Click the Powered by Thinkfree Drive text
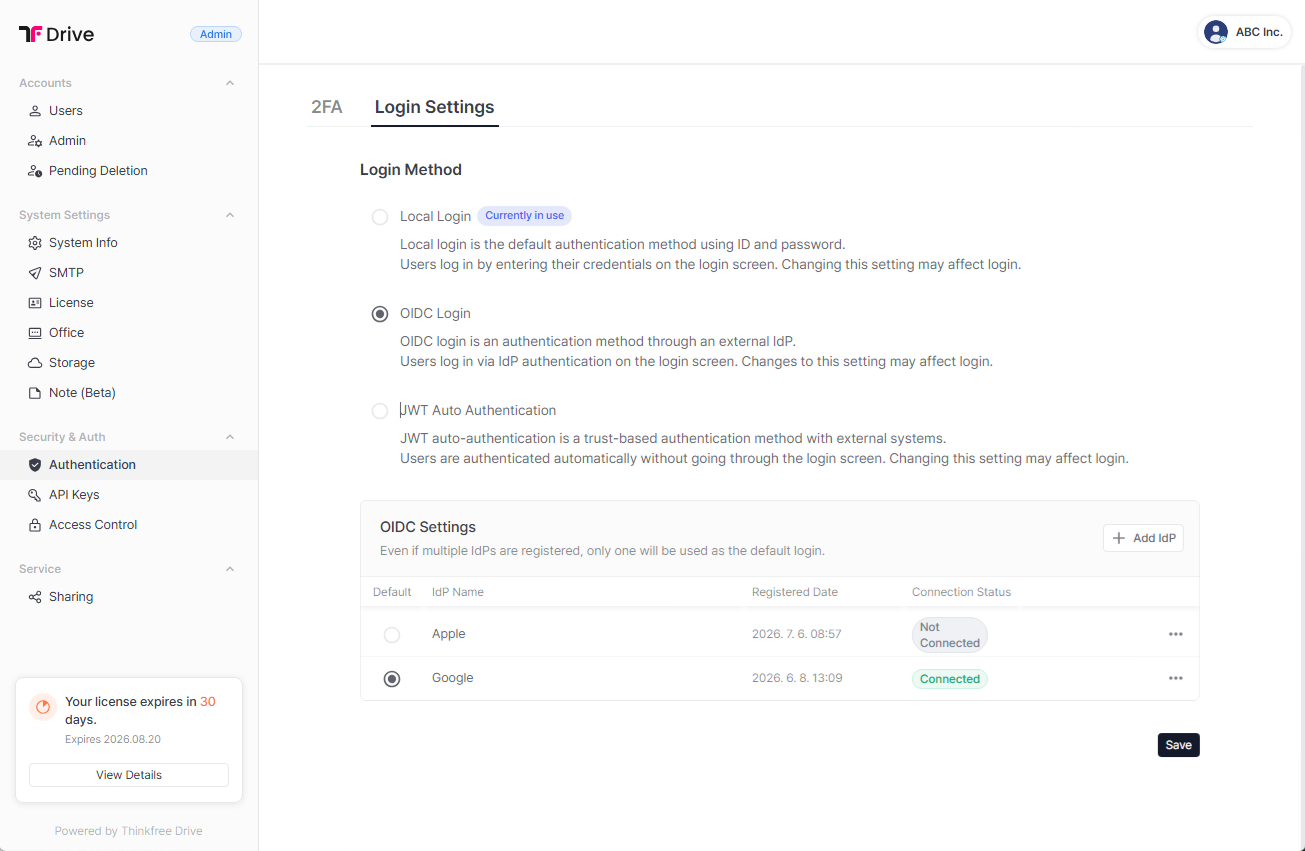 click(129, 831)
